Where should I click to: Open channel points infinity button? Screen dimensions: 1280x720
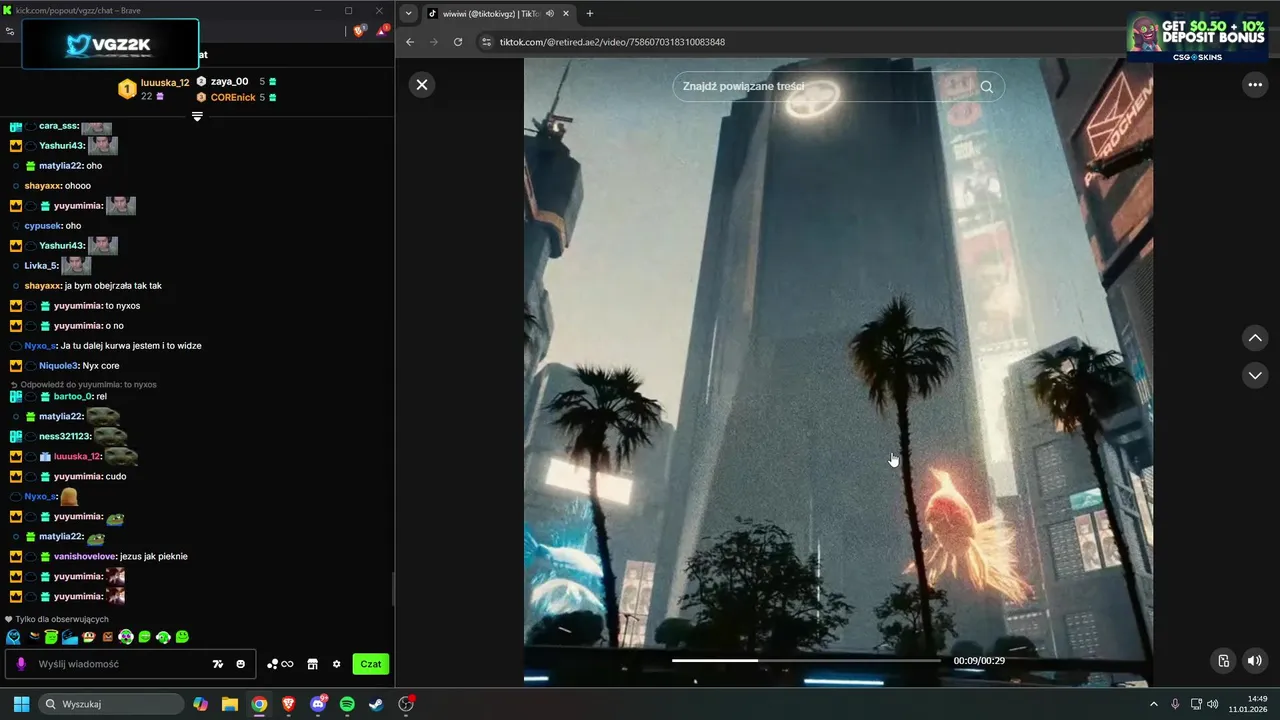tap(280, 664)
